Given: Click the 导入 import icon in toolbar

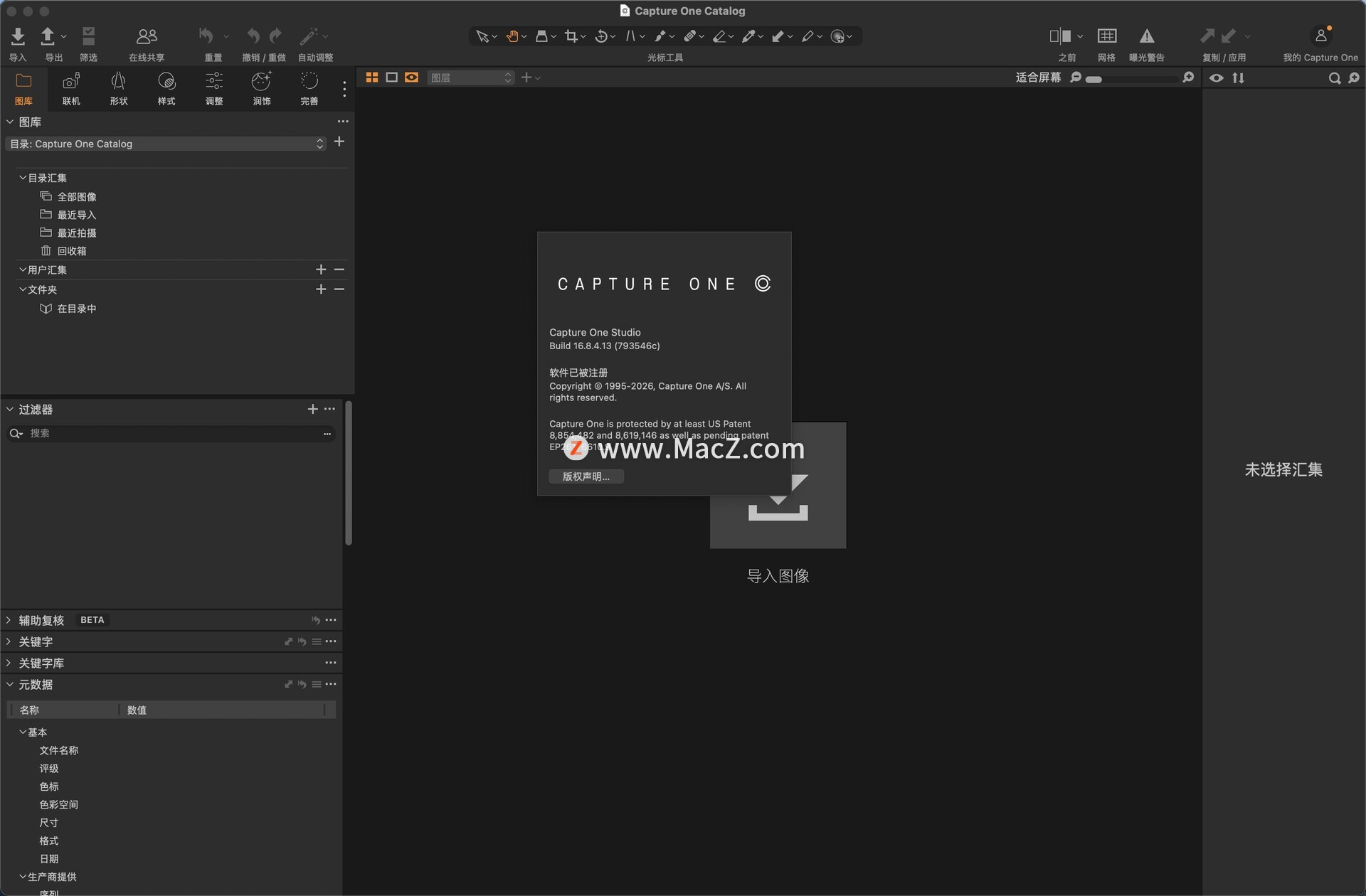Looking at the screenshot, I should pyautogui.click(x=18, y=36).
